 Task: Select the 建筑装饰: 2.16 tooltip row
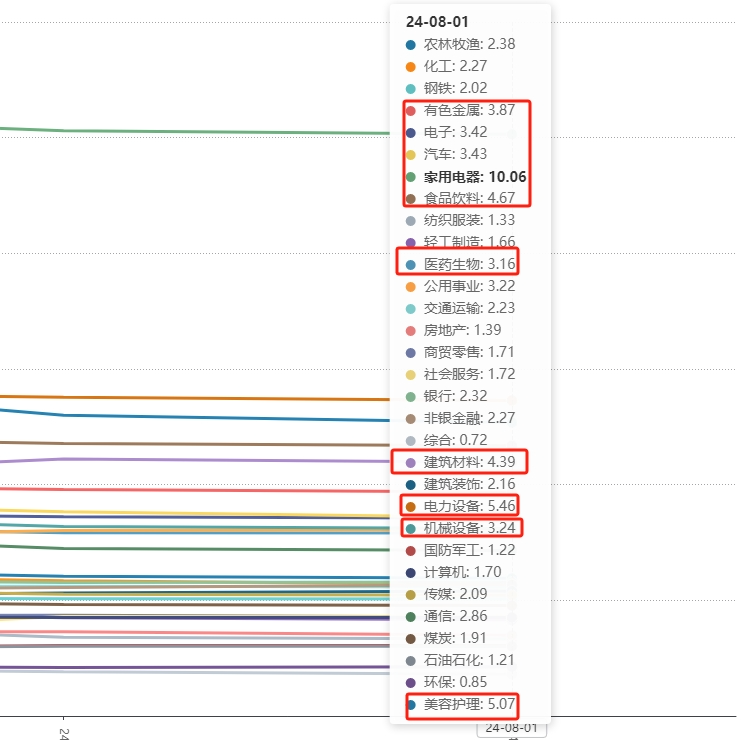(460, 484)
